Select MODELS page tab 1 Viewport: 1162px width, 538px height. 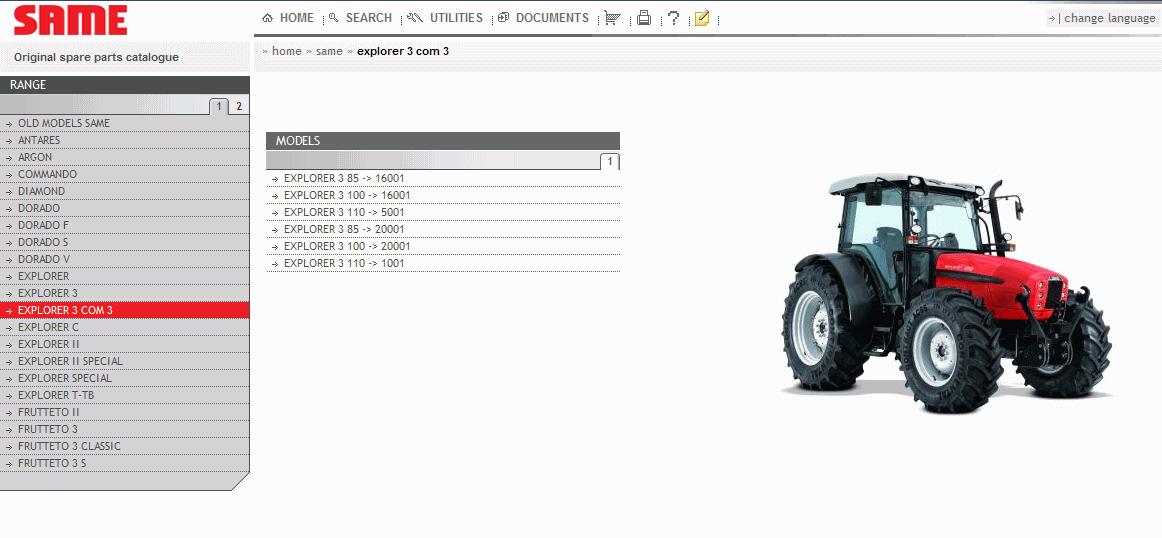610,162
